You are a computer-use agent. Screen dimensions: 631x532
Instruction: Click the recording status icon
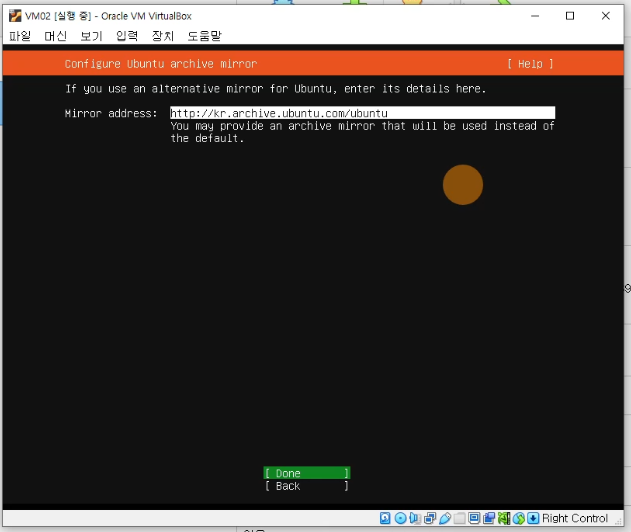point(489,518)
